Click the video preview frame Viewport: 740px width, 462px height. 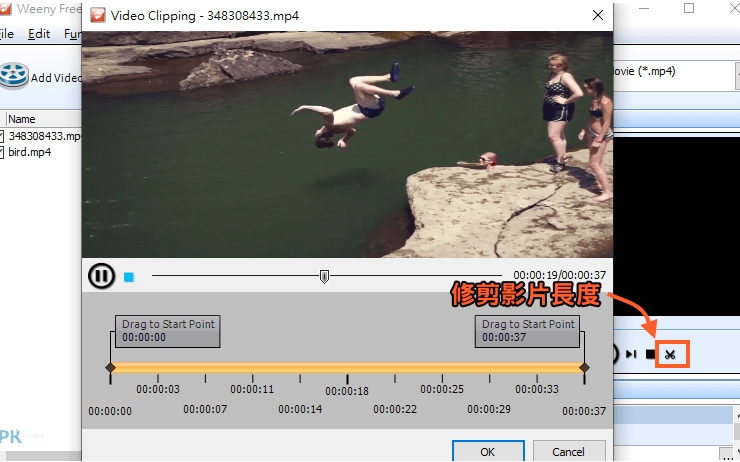point(347,144)
